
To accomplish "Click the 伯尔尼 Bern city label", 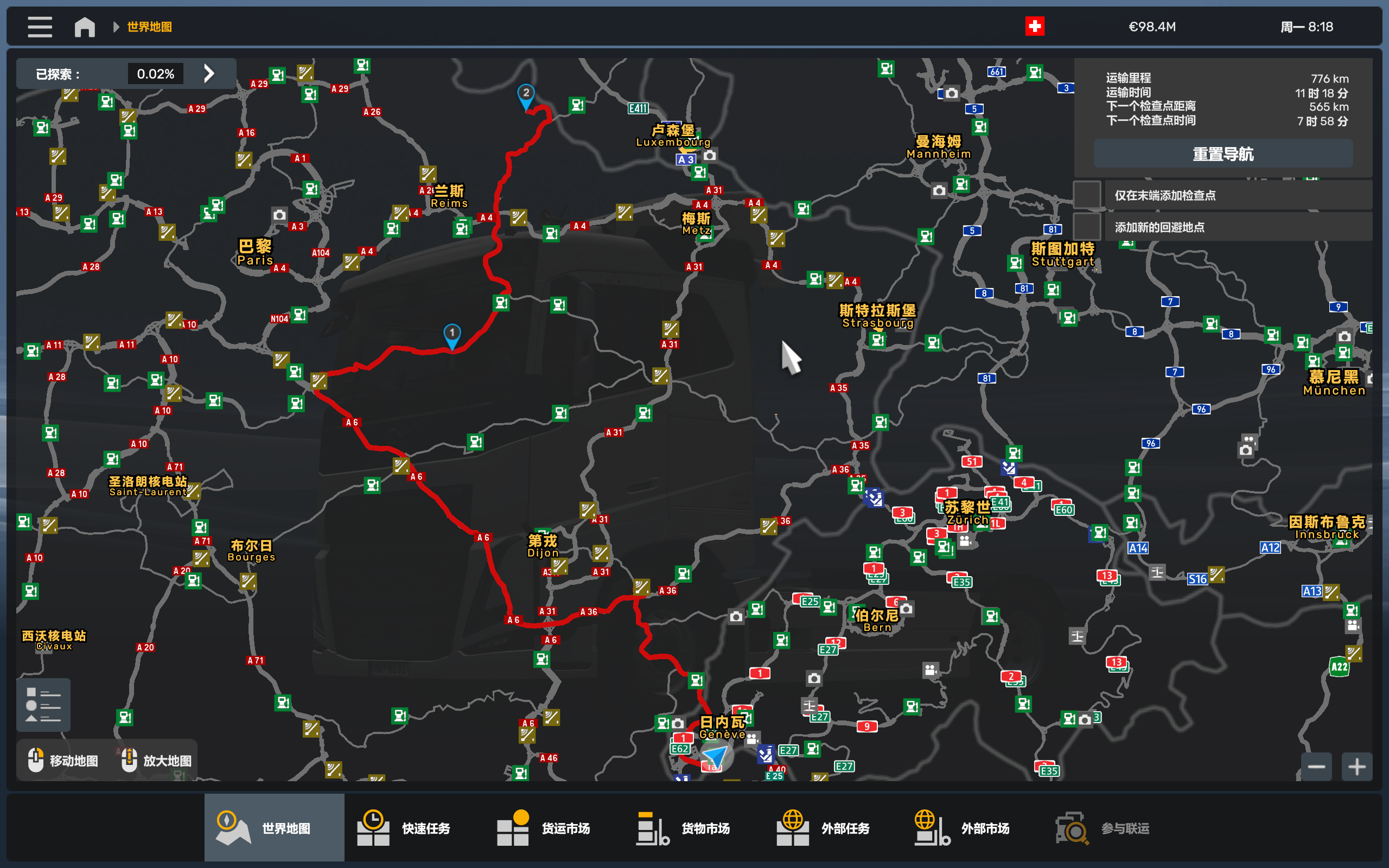I will click(x=877, y=621).
